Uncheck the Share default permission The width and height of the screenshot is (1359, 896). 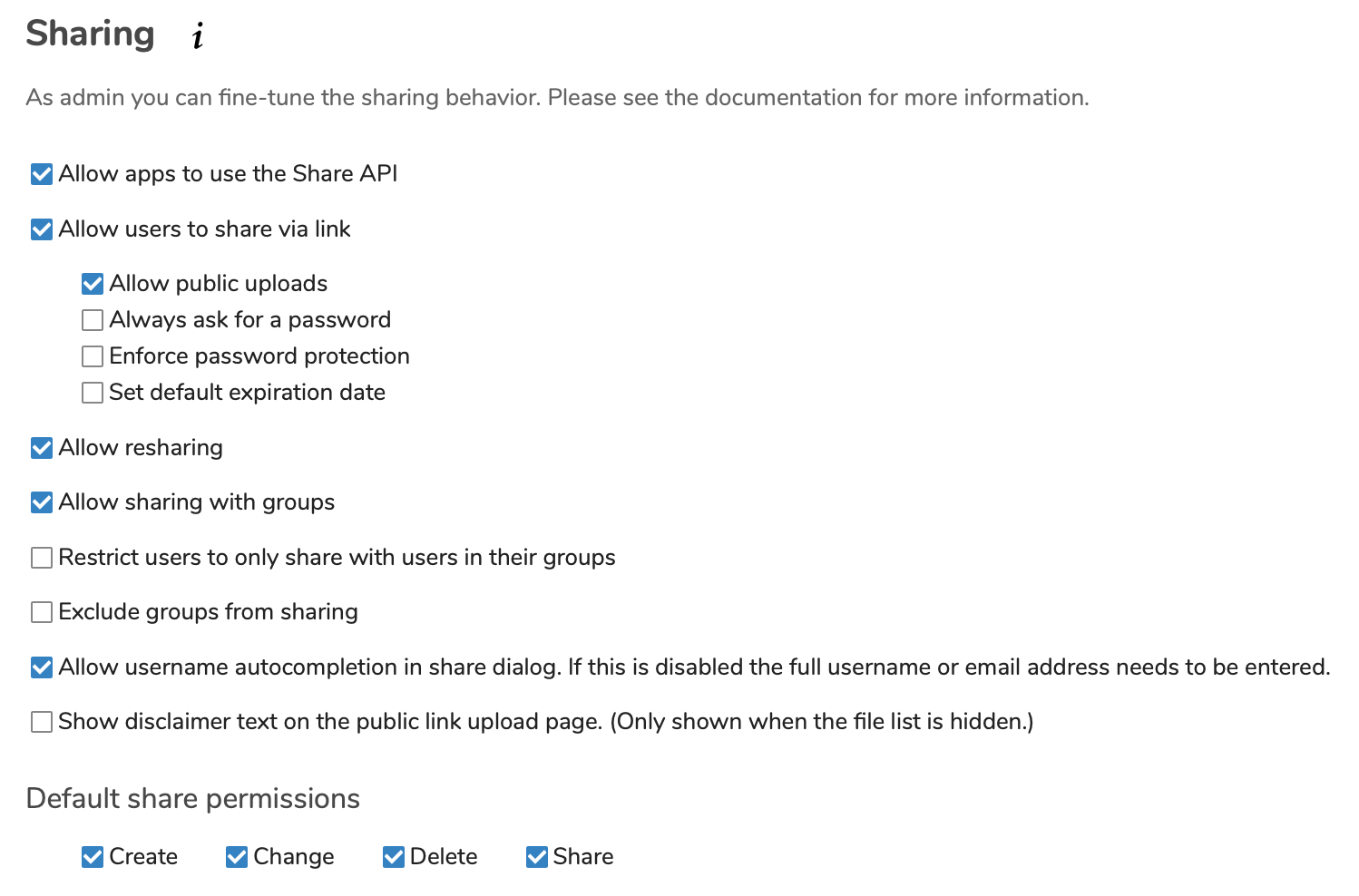pyautogui.click(x=537, y=857)
